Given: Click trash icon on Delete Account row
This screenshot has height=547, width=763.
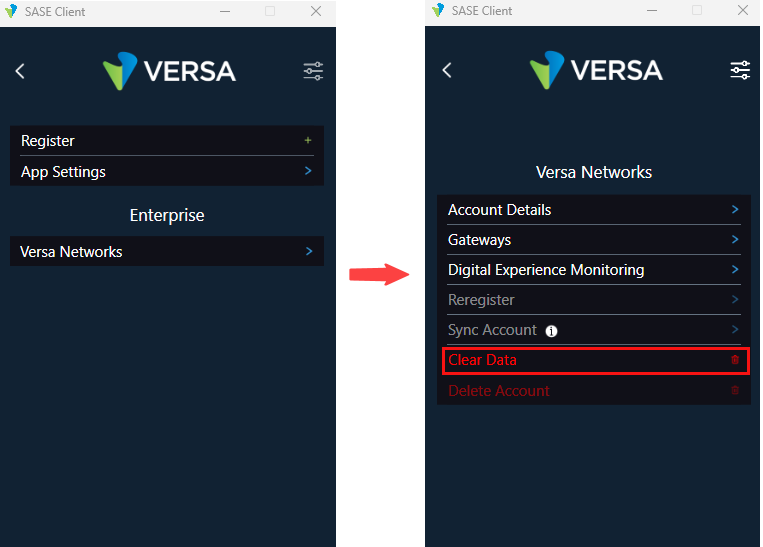Looking at the screenshot, I should point(735,390).
